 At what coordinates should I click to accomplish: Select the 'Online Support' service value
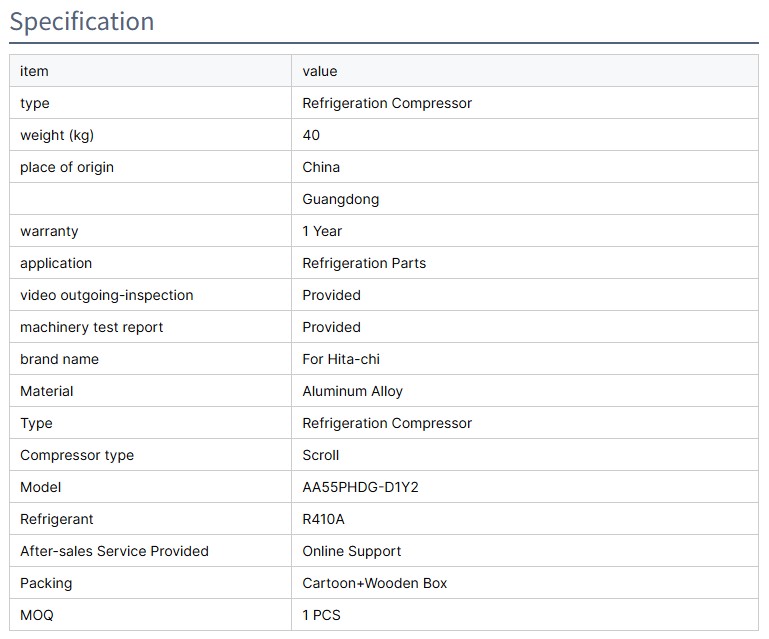coord(352,551)
